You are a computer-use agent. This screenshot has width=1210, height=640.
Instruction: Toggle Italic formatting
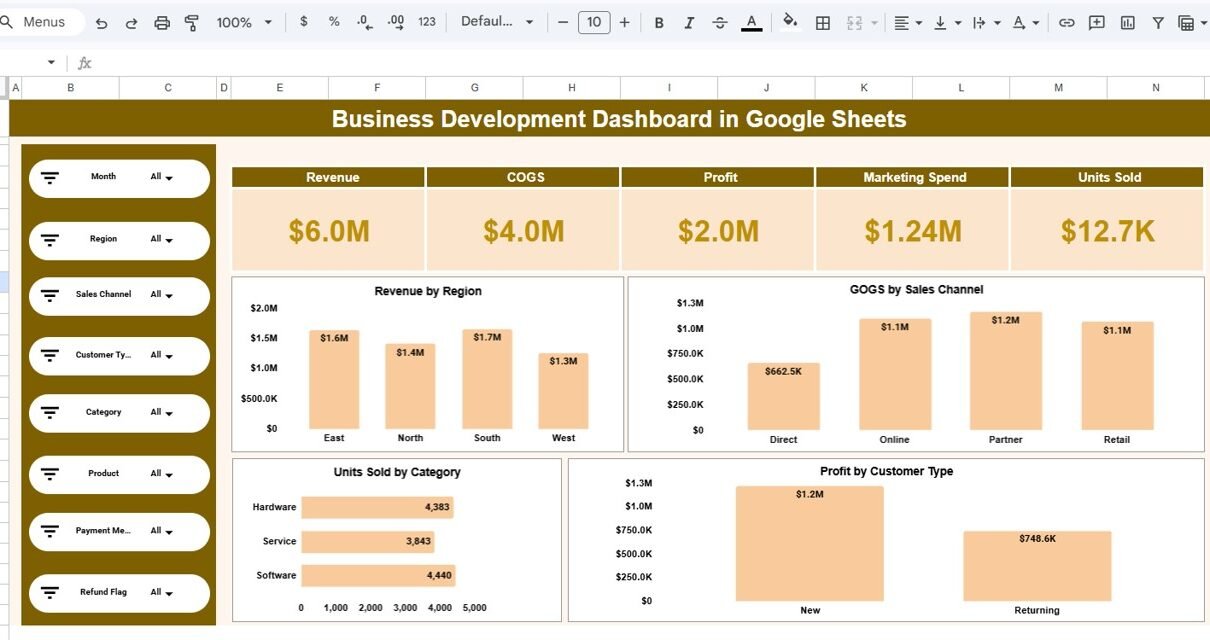(x=689, y=22)
